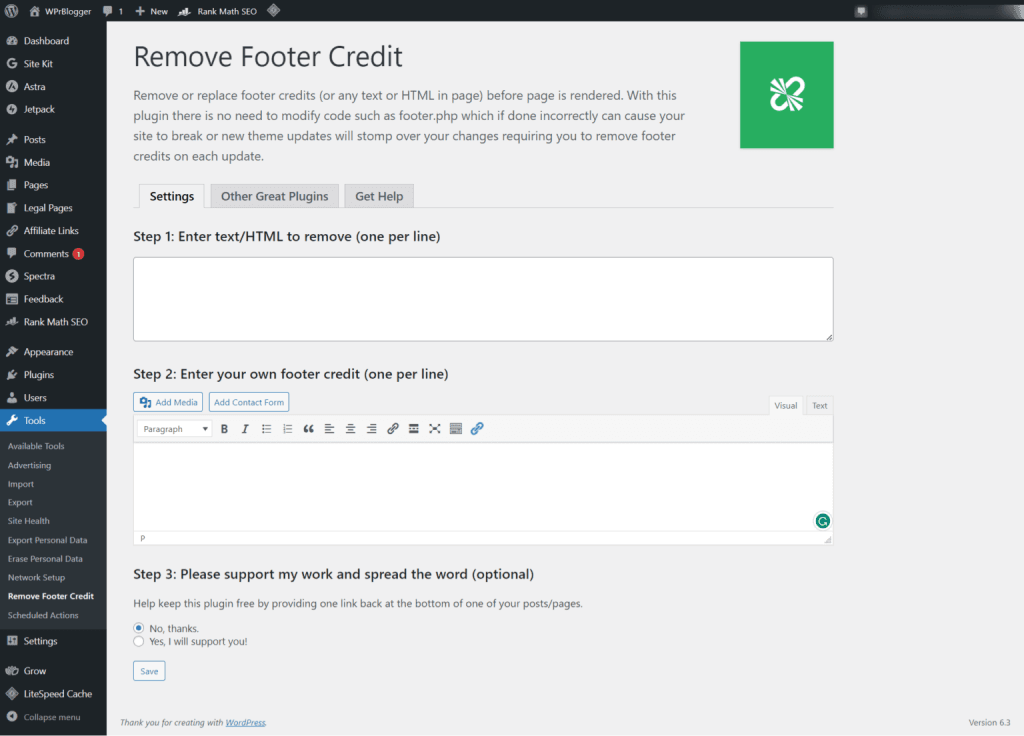Click the Add Media button
Screen dimensions: 1024x736
point(168,402)
